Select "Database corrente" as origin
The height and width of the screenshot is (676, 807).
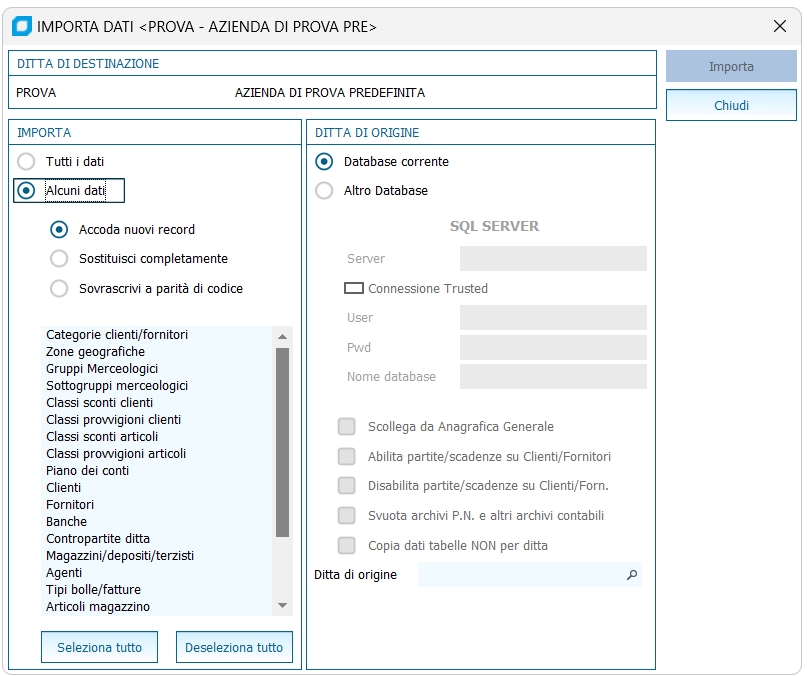click(324, 162)
